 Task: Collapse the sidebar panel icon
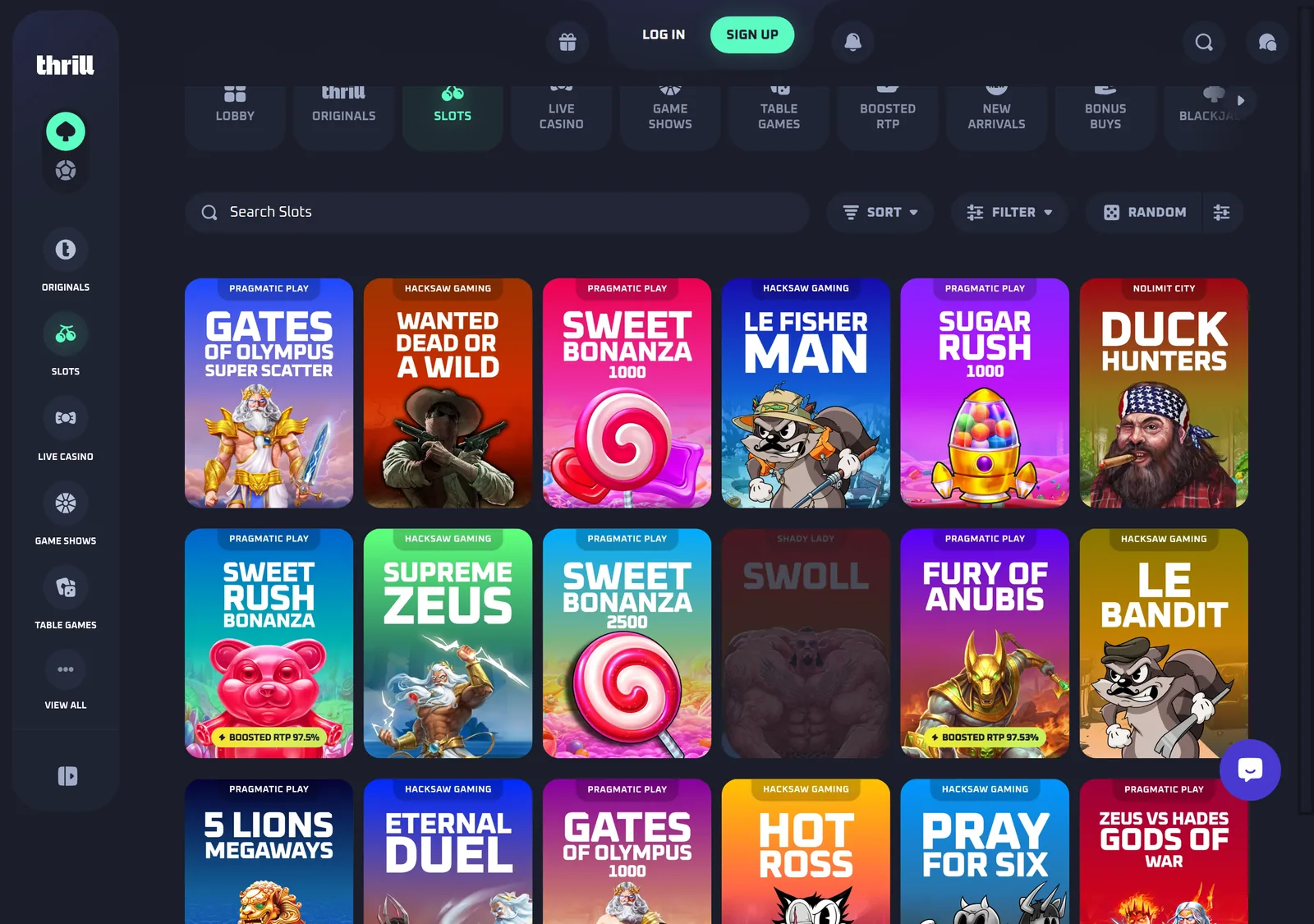coord(67,776)
